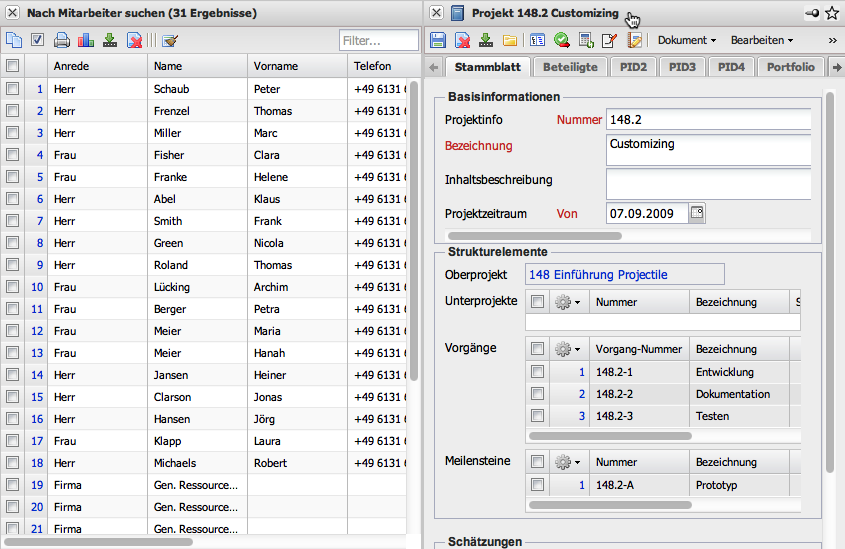
Task: Check the box for Vorgang 148.2-2 Dokumentation
Action: (x=538, y=394)
